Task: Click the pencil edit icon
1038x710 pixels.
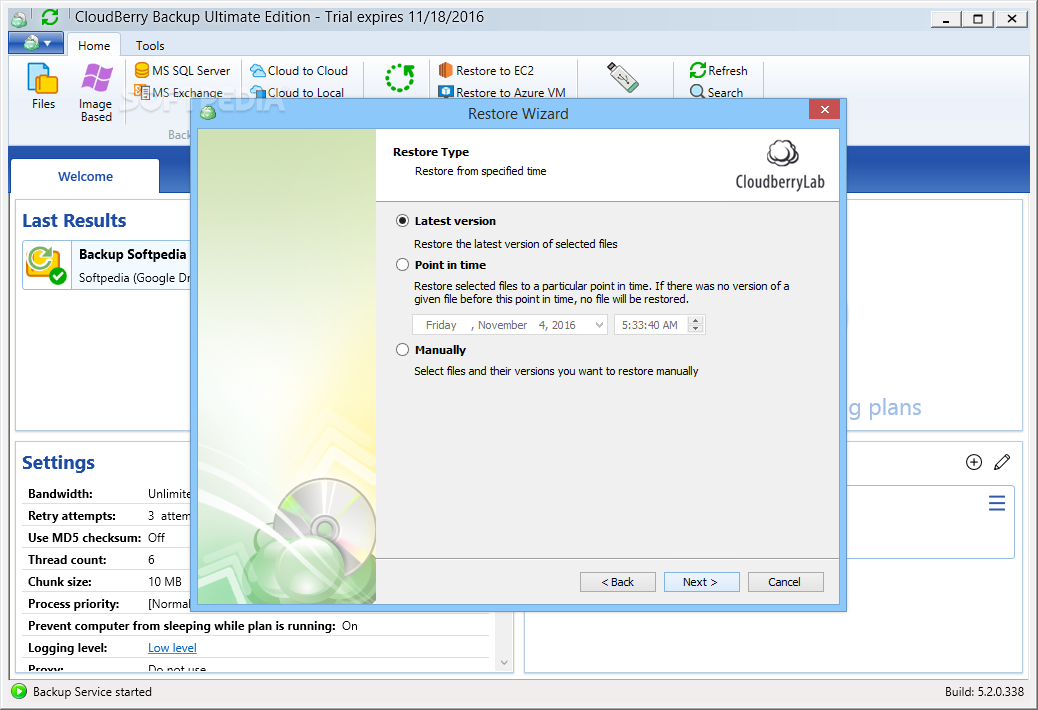Action: (x=1002, y=462)
